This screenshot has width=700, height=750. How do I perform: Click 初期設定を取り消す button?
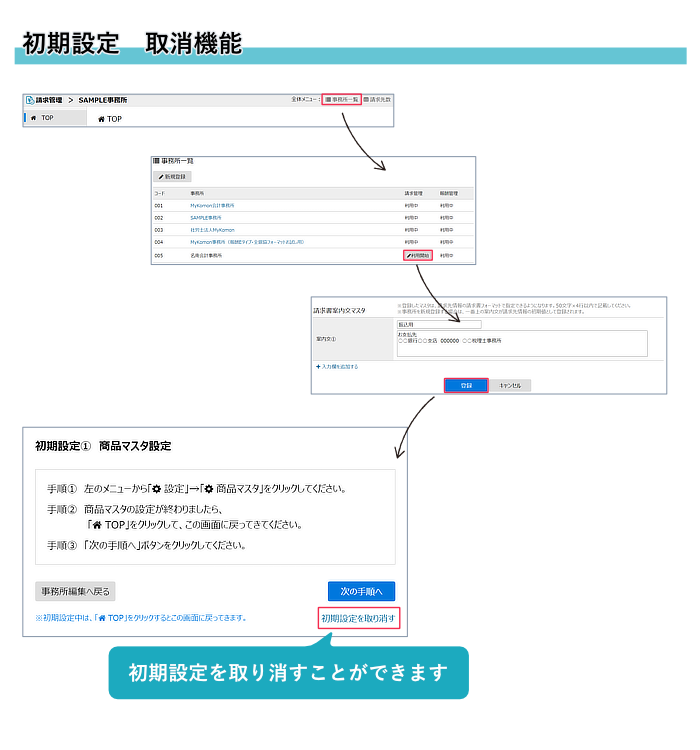coord(358,619)
